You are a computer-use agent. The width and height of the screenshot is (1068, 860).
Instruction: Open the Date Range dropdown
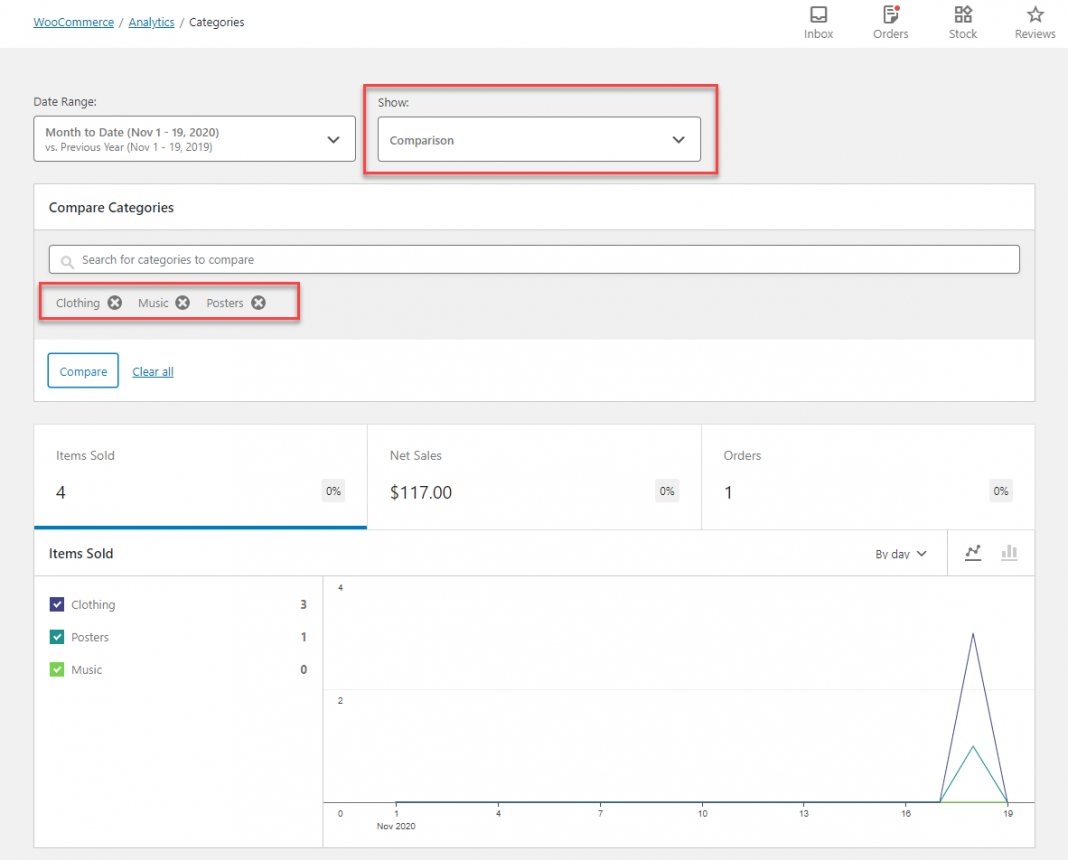[x=194, y=138]
